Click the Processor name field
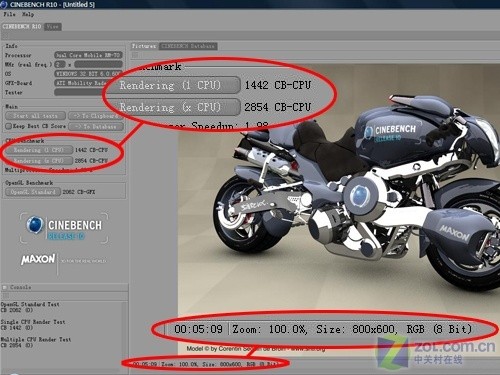The height and width of the screenshot is (375, 500). pos(88,55)
